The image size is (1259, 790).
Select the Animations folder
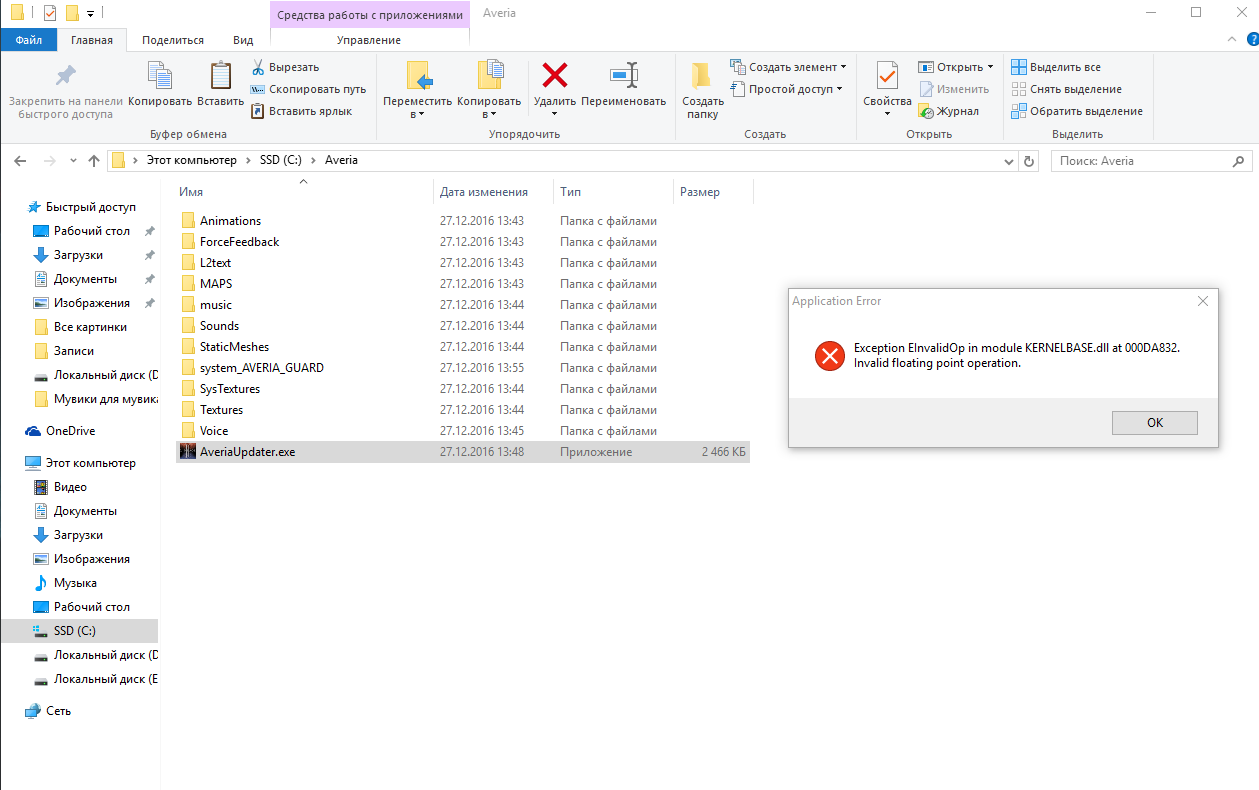[462, 221]
